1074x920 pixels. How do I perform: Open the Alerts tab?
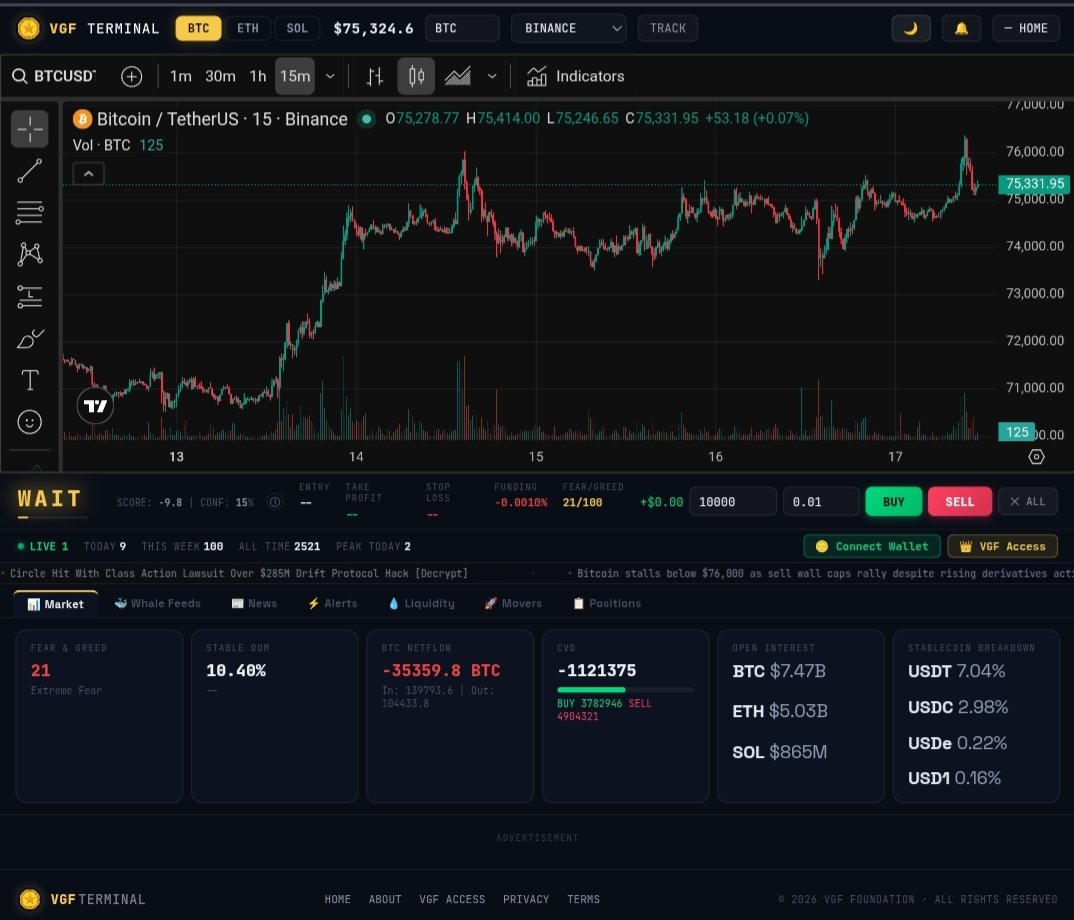click(332, 604)
